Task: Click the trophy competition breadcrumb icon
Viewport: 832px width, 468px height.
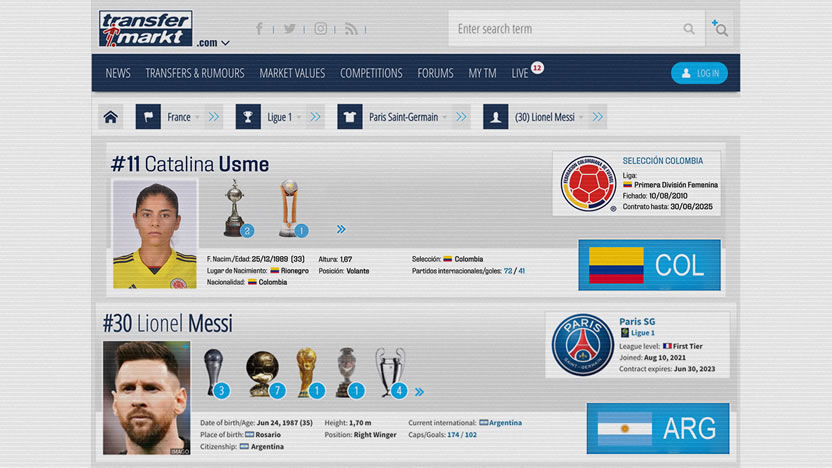Action: (x=248, y=117)
